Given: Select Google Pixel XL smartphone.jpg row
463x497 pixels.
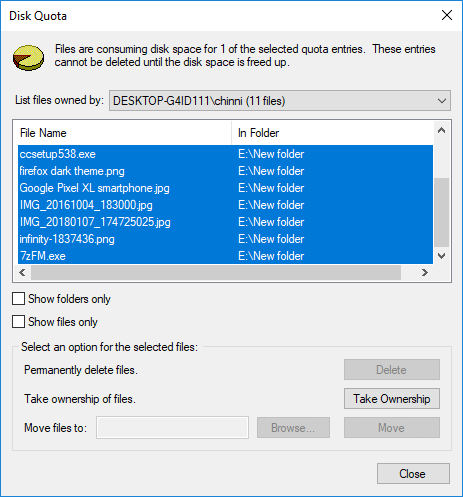Looking at the screenshot, I should pos(225,188).
